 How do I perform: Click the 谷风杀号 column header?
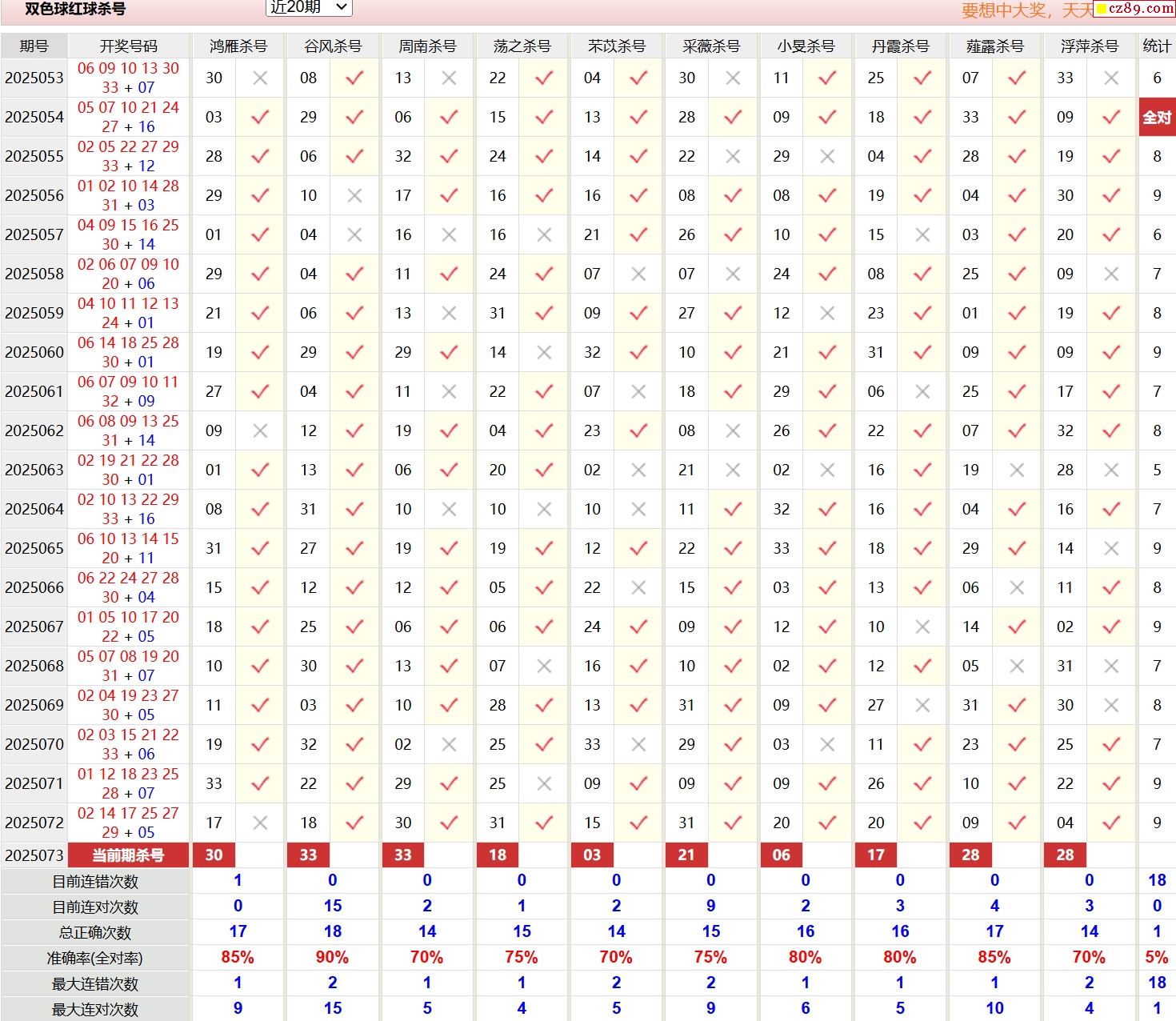coord(332,46)
